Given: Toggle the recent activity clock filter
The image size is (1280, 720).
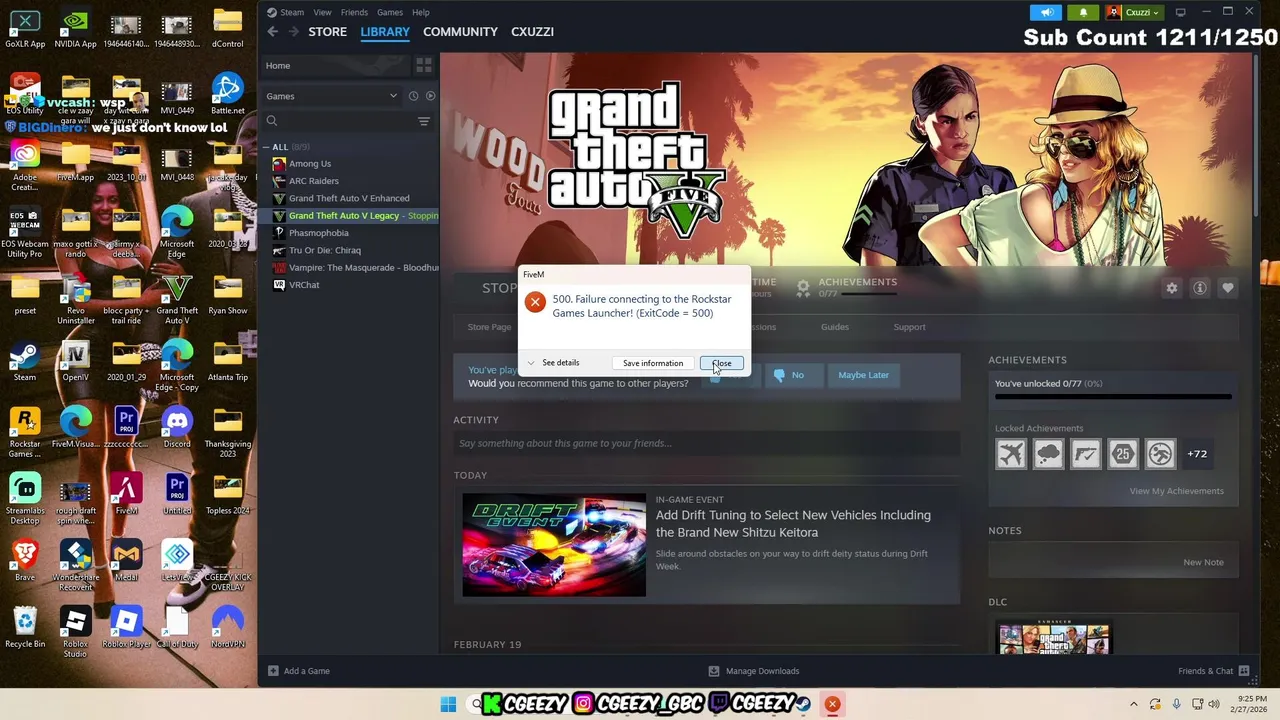Looking at the screenshot, I should (413, 96).
